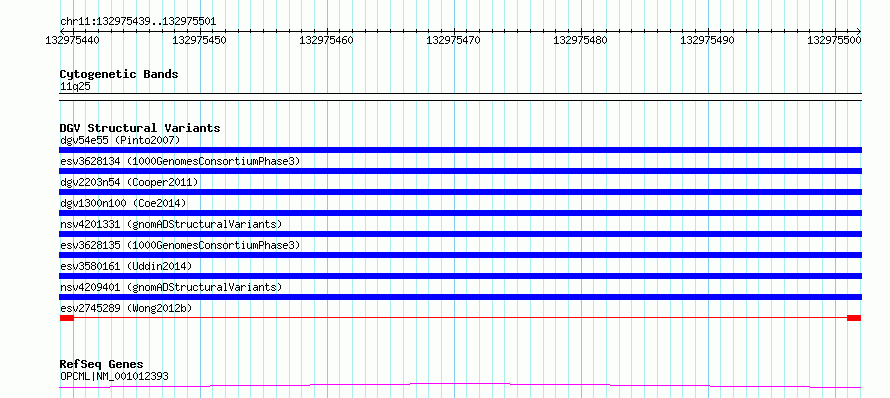
Task: Click the OPCML NM_001012393 gene label
Action: [114, 376]
